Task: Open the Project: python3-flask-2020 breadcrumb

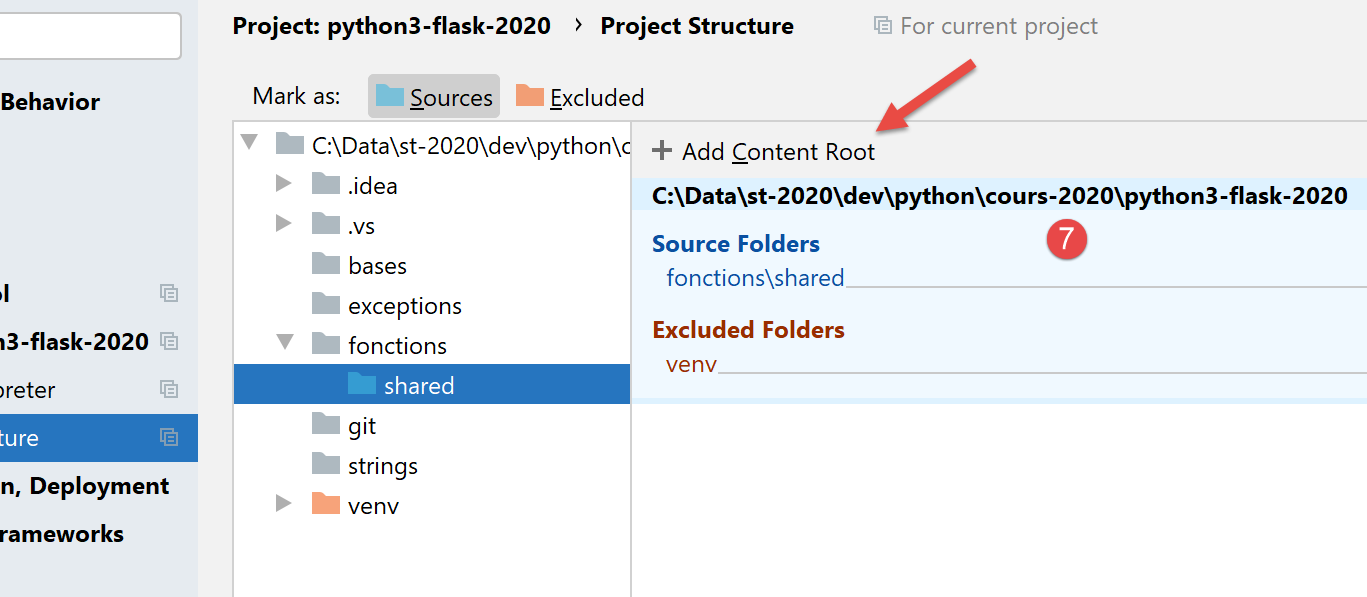Action: click(x=391, y=26)
